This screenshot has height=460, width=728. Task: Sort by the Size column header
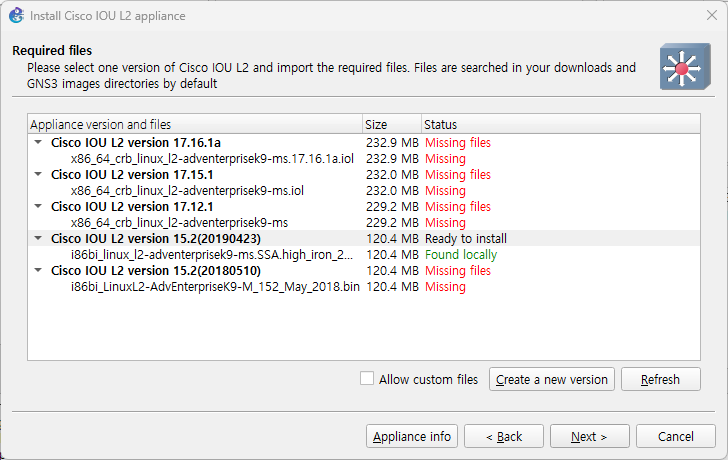coord(390,125)
